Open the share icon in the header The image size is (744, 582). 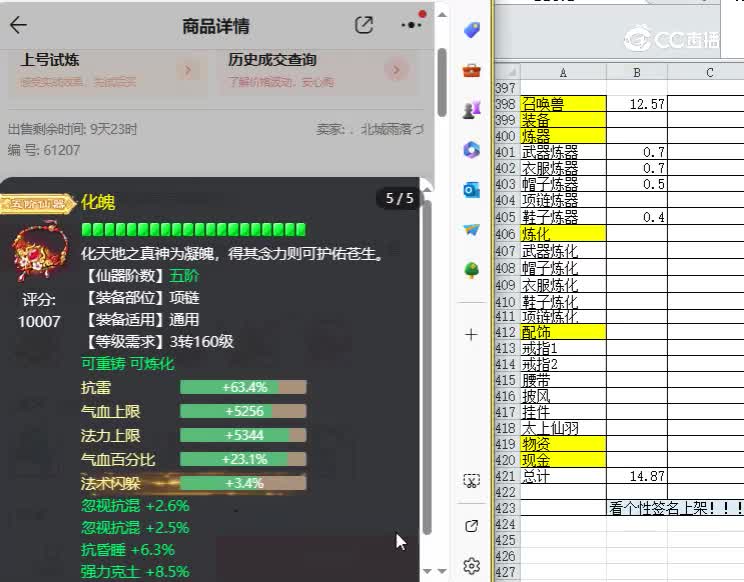[363, 25]
